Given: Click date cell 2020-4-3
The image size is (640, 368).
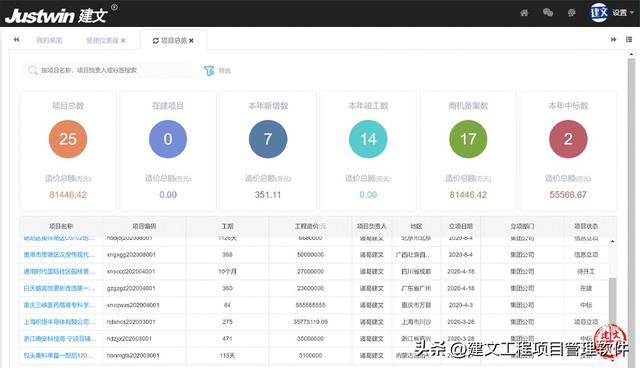Looking at the screenshot, I should point(461,305).
